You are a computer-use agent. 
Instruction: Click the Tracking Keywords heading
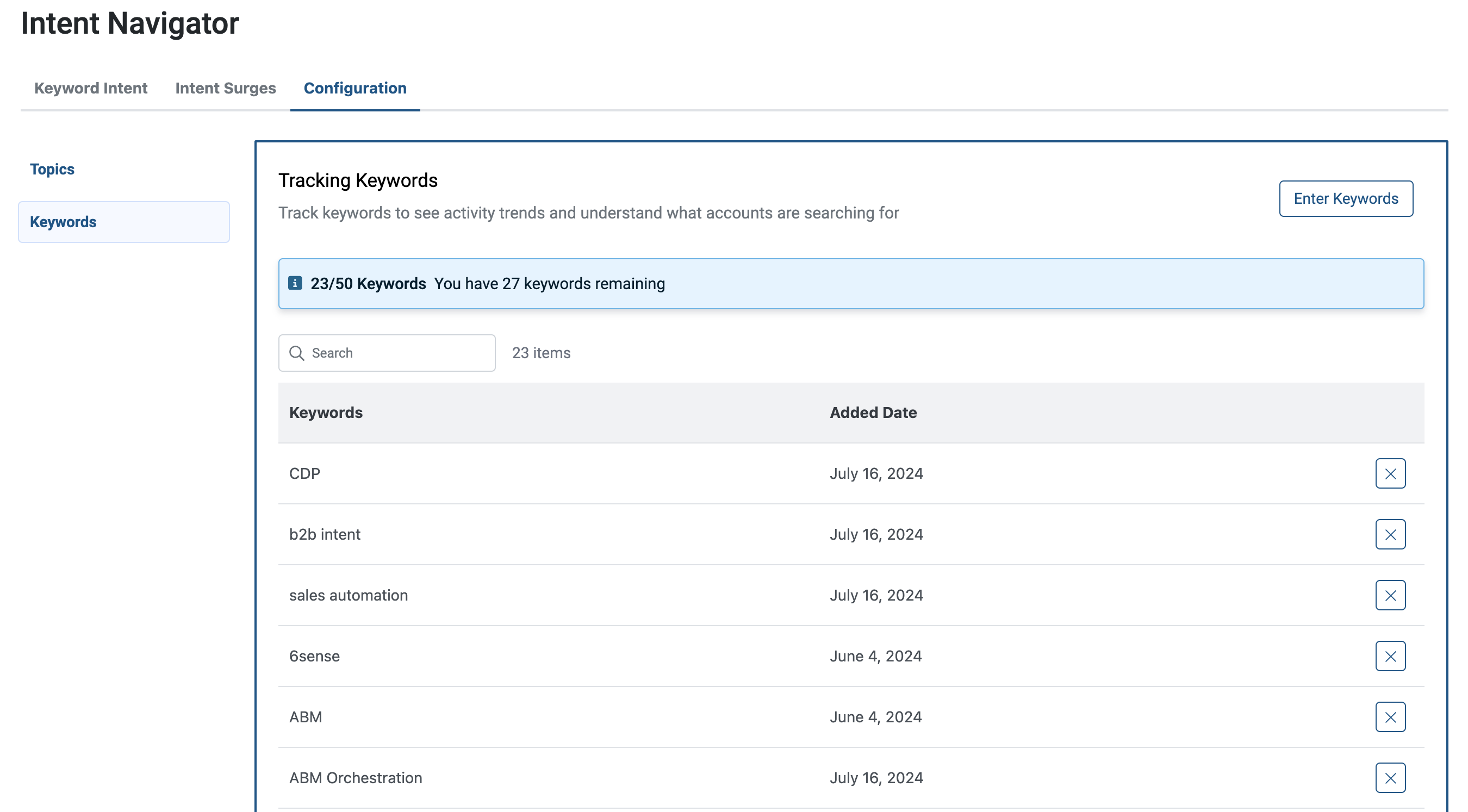click(358, 180)
